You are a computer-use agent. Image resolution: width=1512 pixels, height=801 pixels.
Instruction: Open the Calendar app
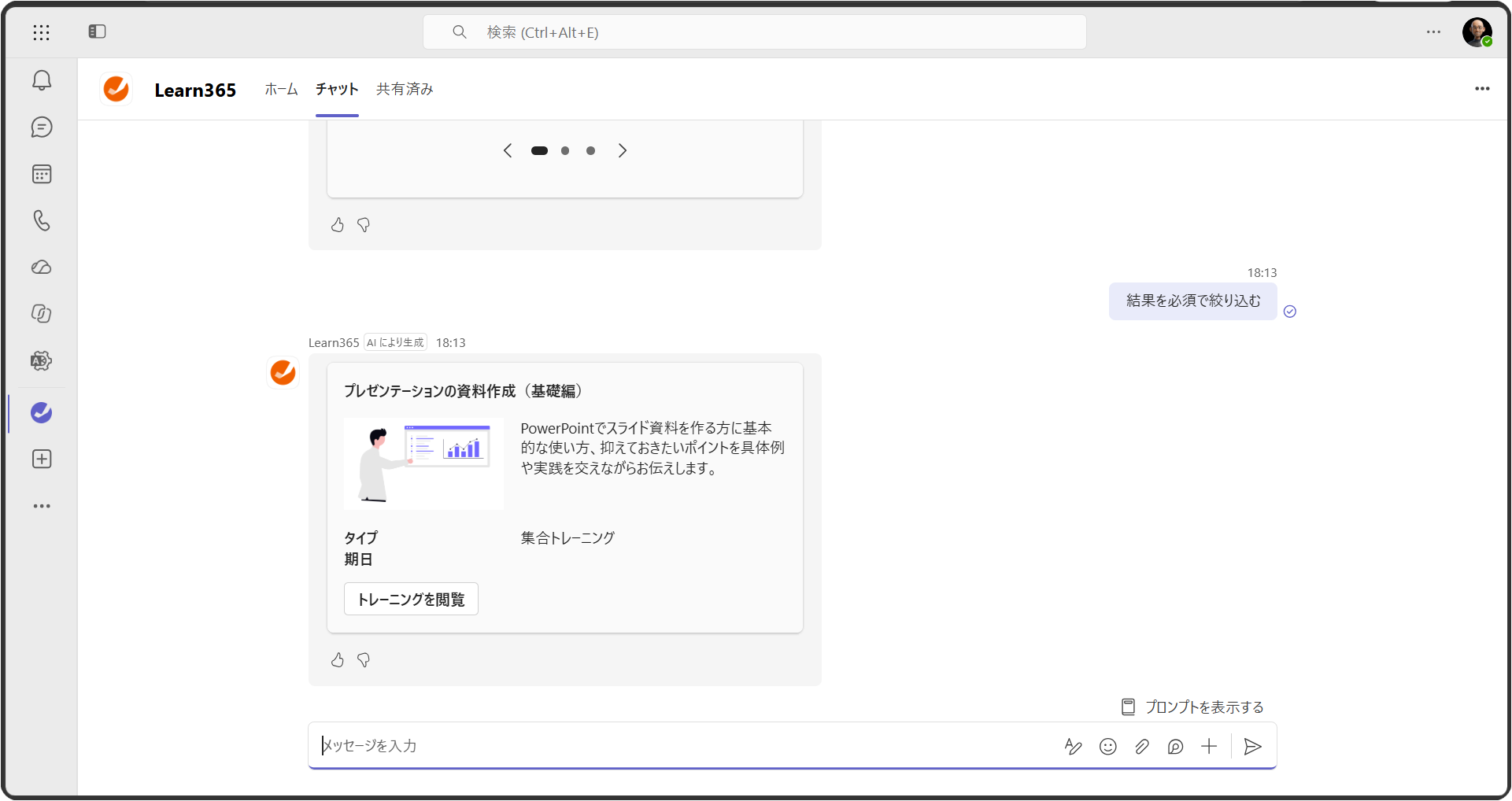(x=42, y=174)
